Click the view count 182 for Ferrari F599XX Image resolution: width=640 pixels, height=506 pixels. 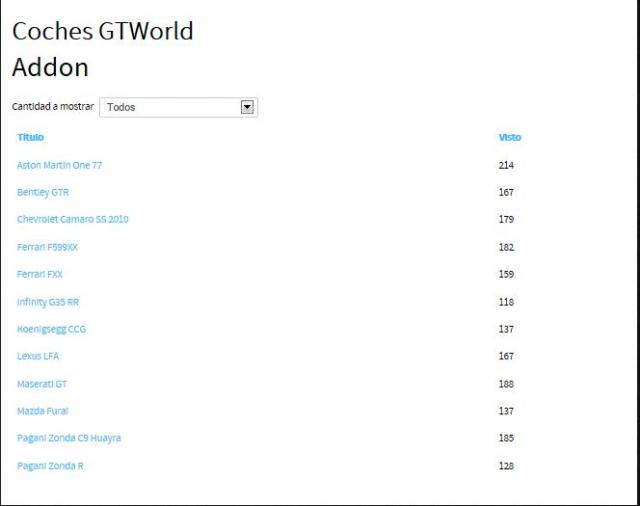click(x=506, y=247)
